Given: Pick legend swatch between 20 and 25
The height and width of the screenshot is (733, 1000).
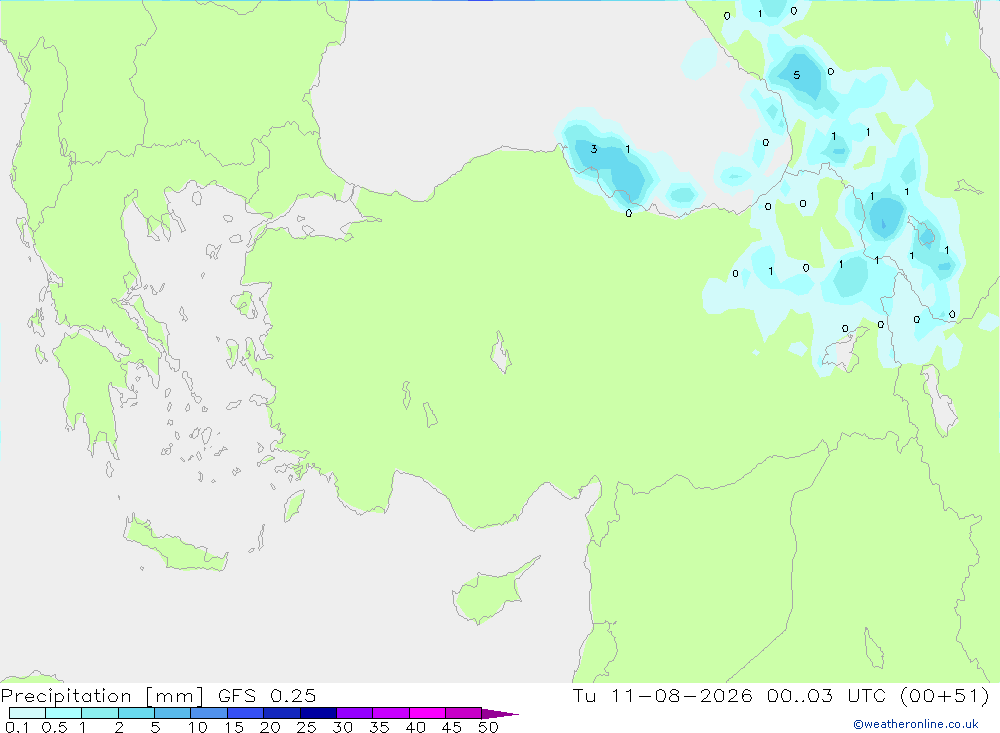Looking at the screenshot, I should [x=282, y=713].
